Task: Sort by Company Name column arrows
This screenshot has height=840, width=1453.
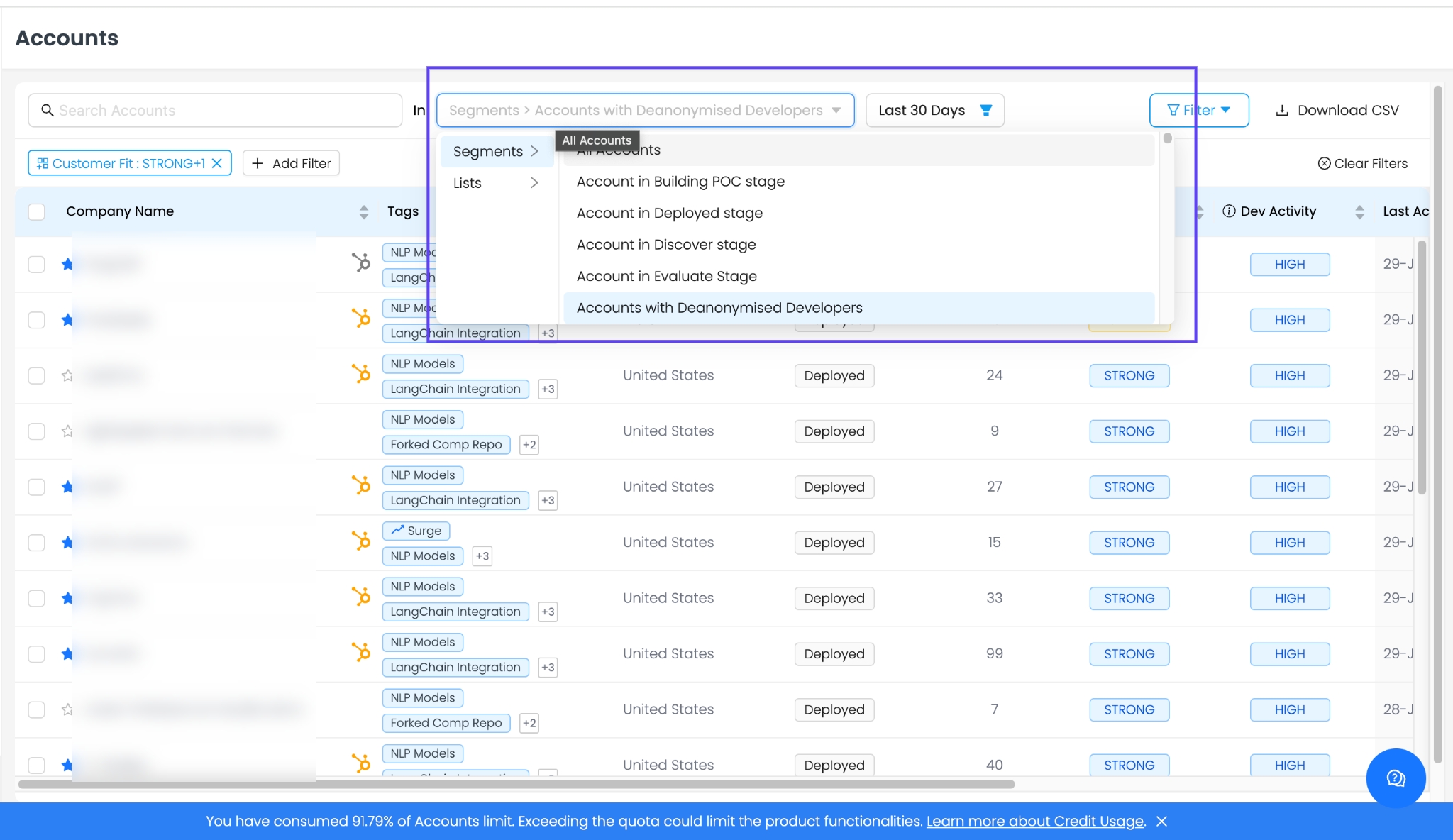Action: tap(363, 211)
